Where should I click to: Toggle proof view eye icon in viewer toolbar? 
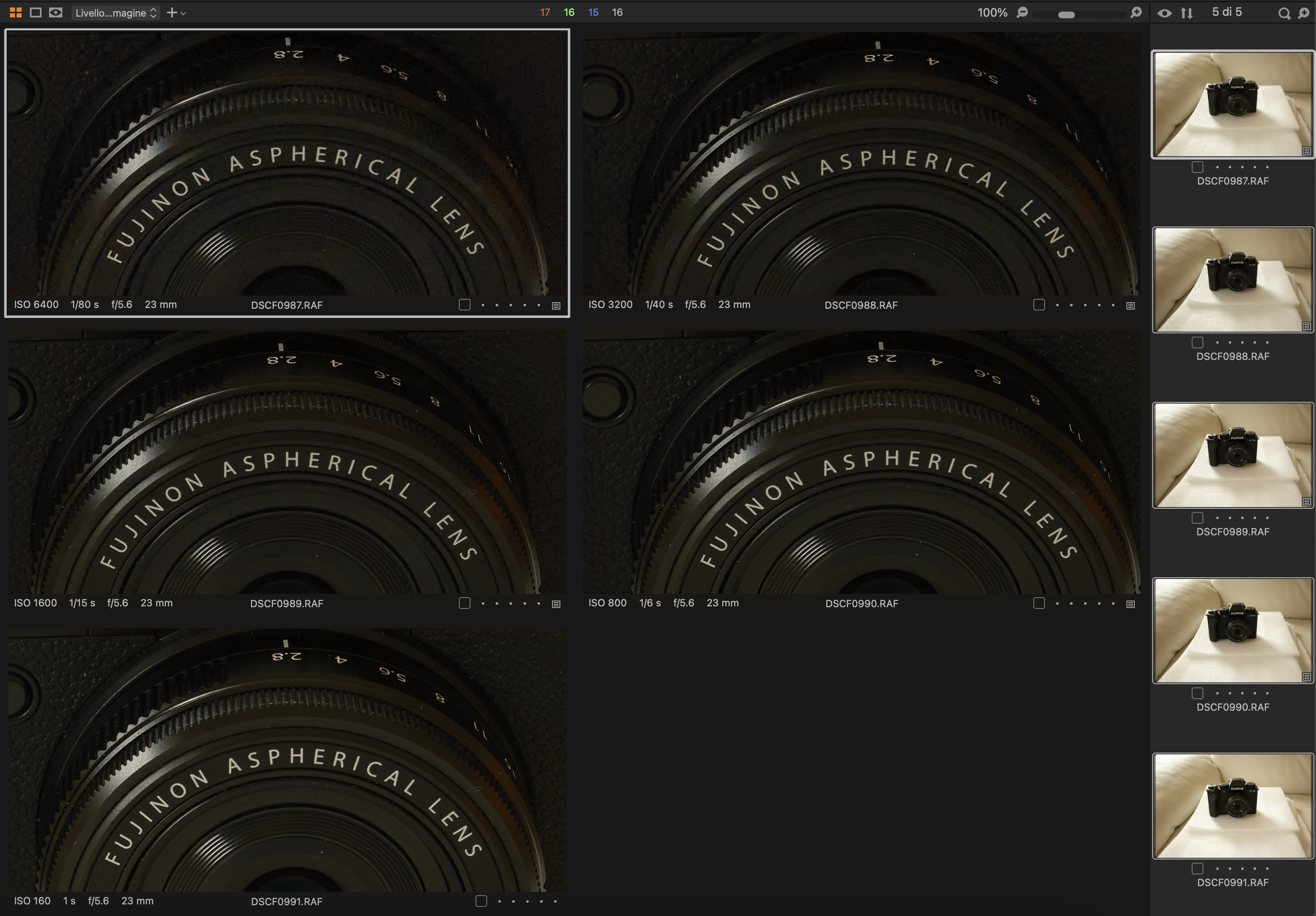(56, 12)
